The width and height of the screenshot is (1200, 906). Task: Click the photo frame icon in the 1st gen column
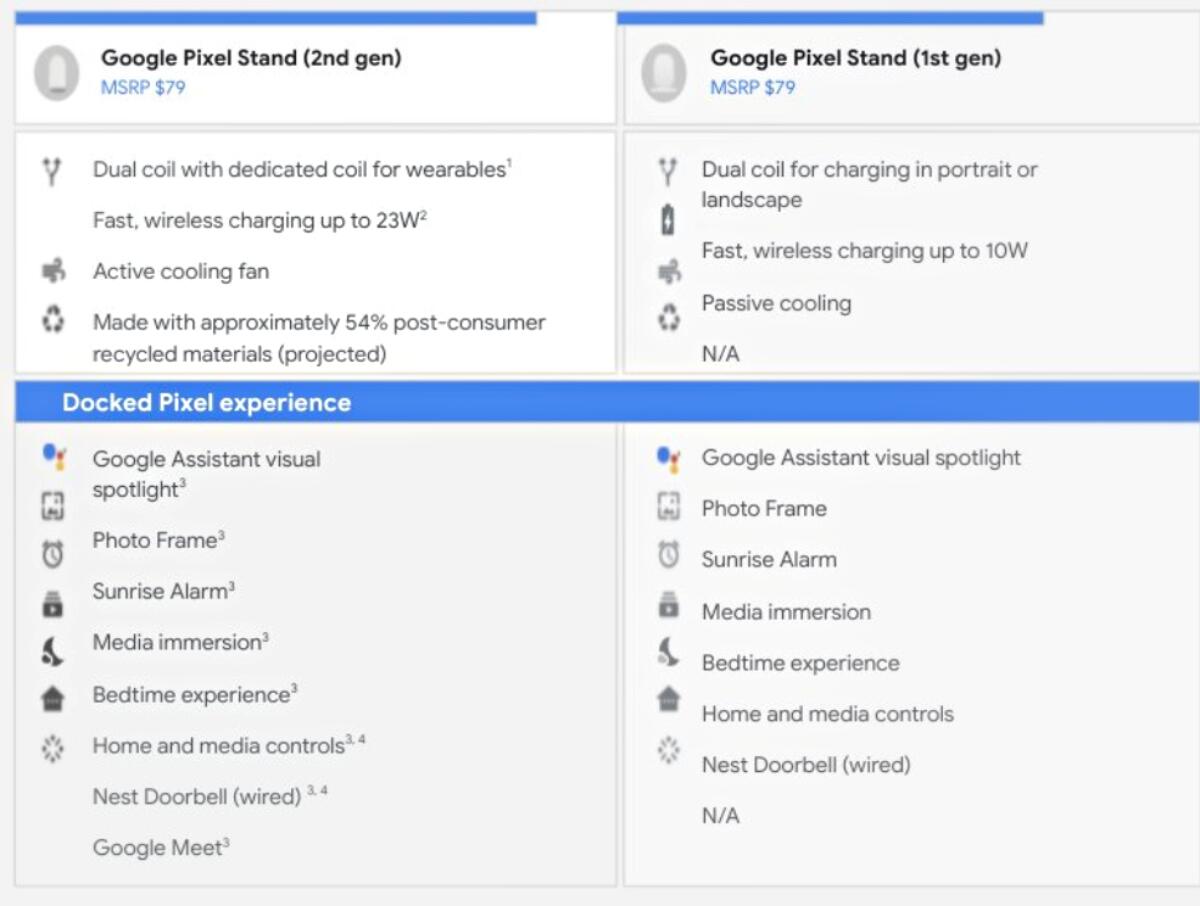pos(668,506)
